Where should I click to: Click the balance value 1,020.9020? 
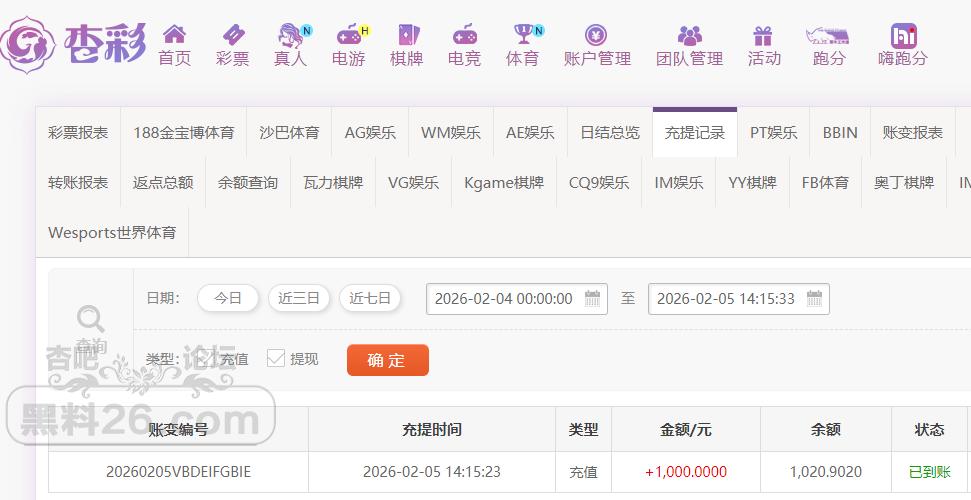(x=825, y=472)
